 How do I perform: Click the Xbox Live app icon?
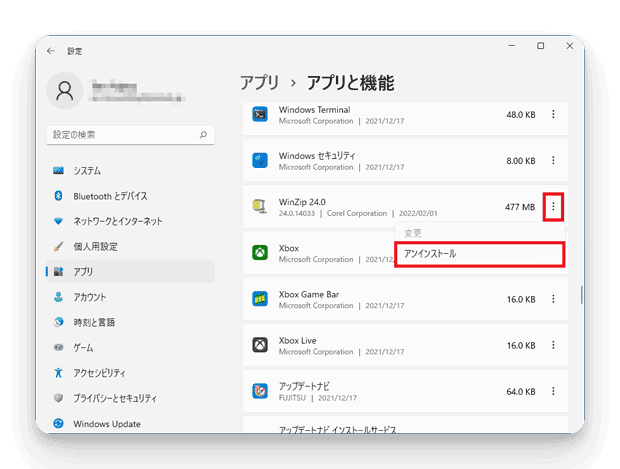click(260, 345)
